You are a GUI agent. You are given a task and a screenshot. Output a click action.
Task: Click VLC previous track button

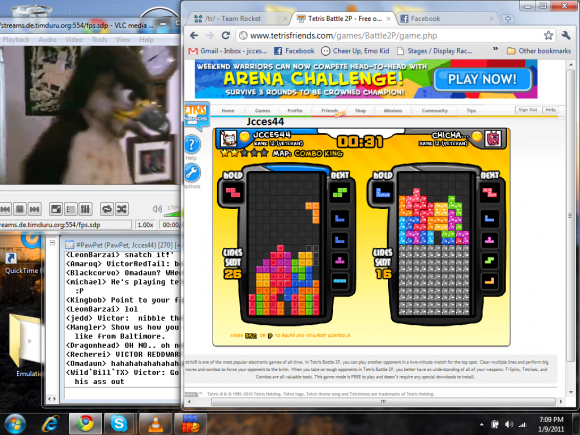tap(5, 209)
